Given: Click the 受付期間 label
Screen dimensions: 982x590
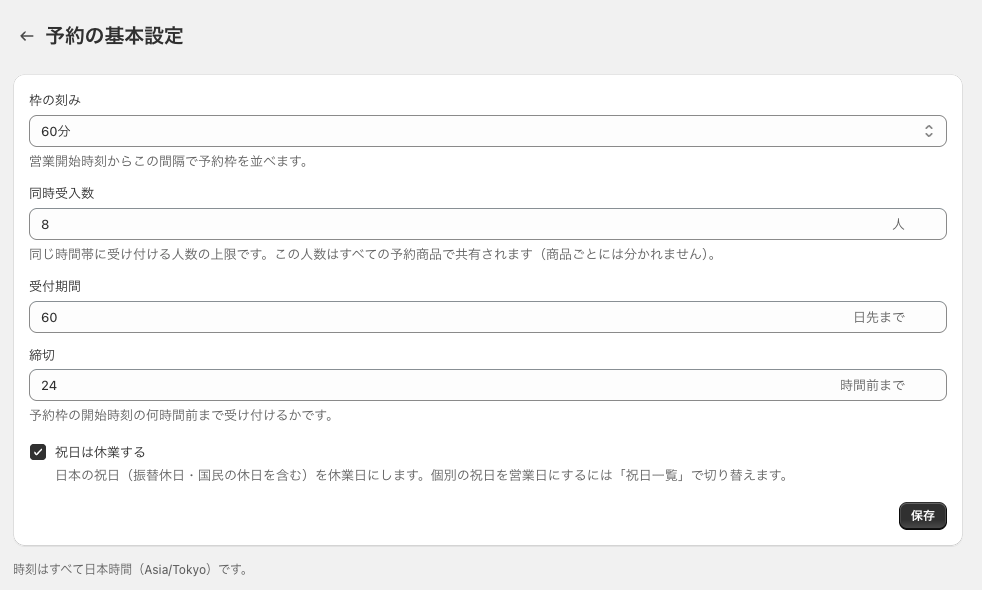Looking at the screenshot, I should point(55,286).
